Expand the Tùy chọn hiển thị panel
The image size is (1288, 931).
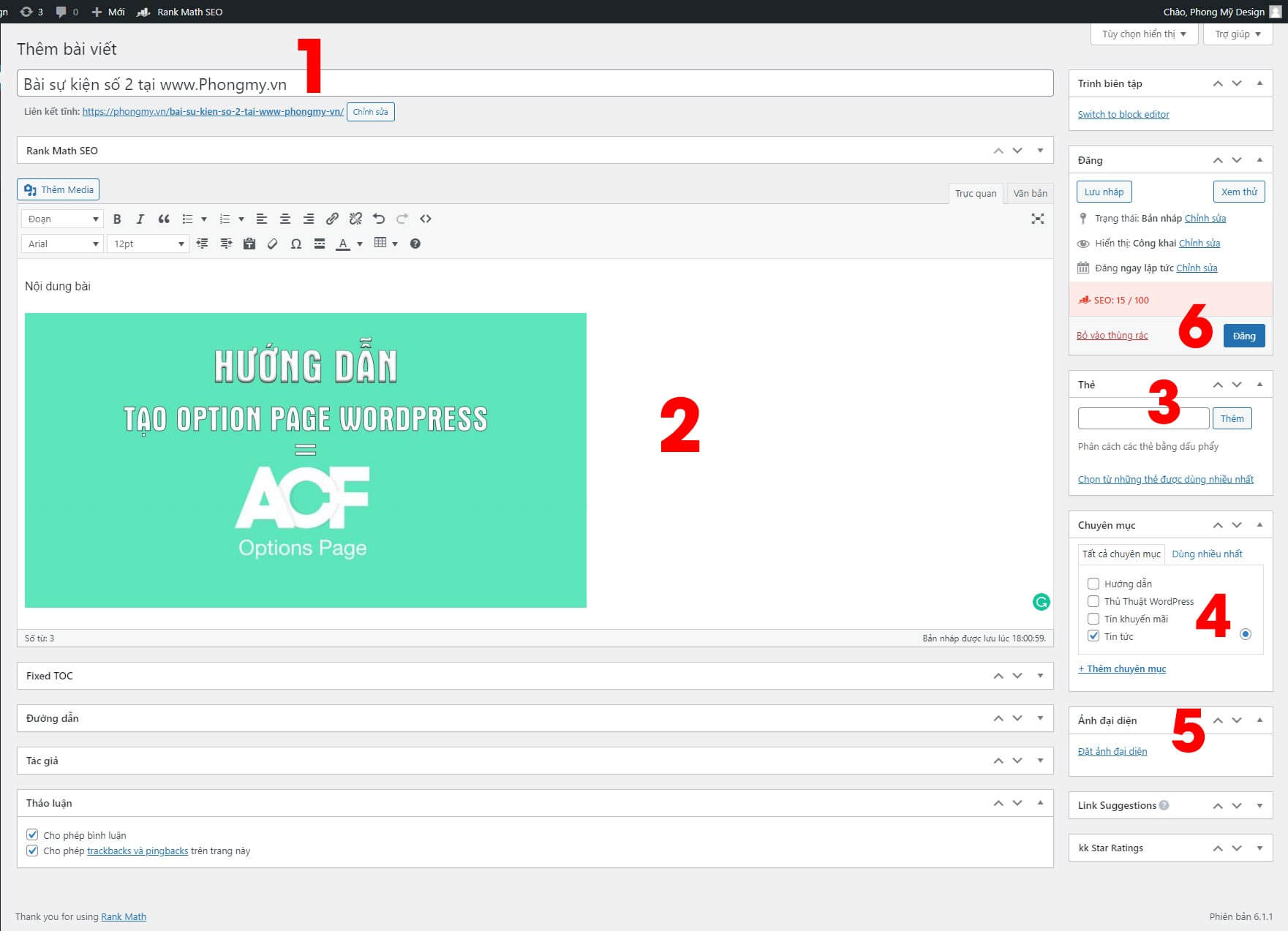1143,34
